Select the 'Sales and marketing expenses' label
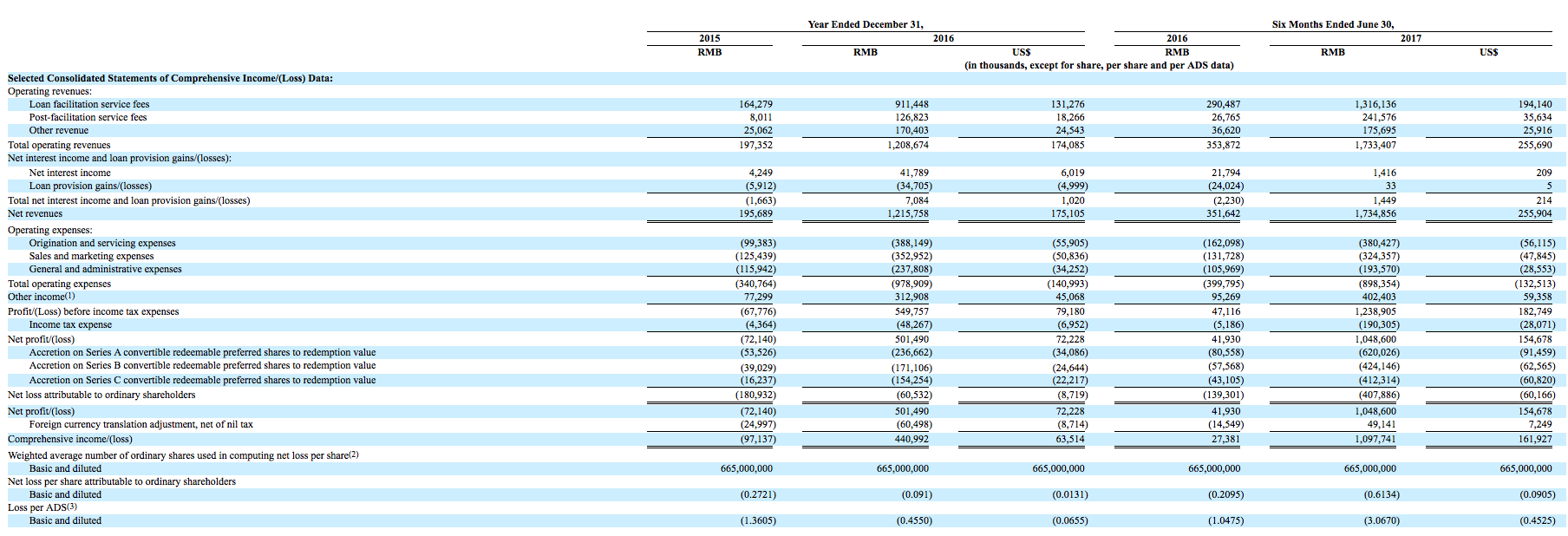Image resolution: width=1568 pixels, height=536 pixels. pos(92,256)
